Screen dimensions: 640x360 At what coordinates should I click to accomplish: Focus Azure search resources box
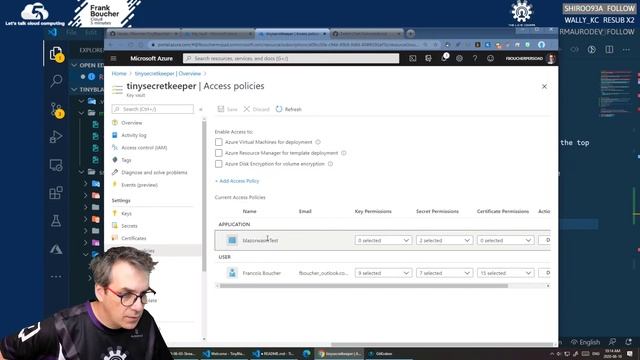pos(291,58)
